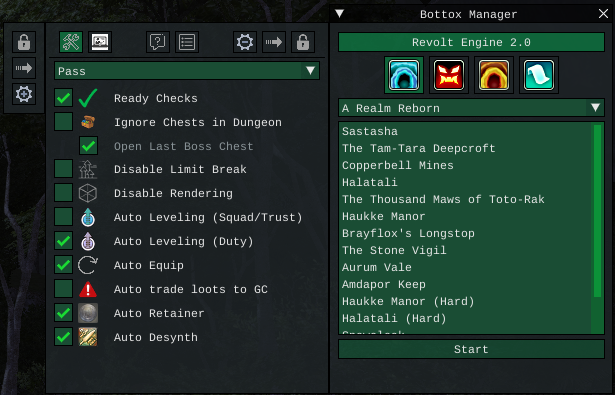The image size is (615, 395).
Task: Click the sidebar right arrow icon
Action: [x=24, y=68]
